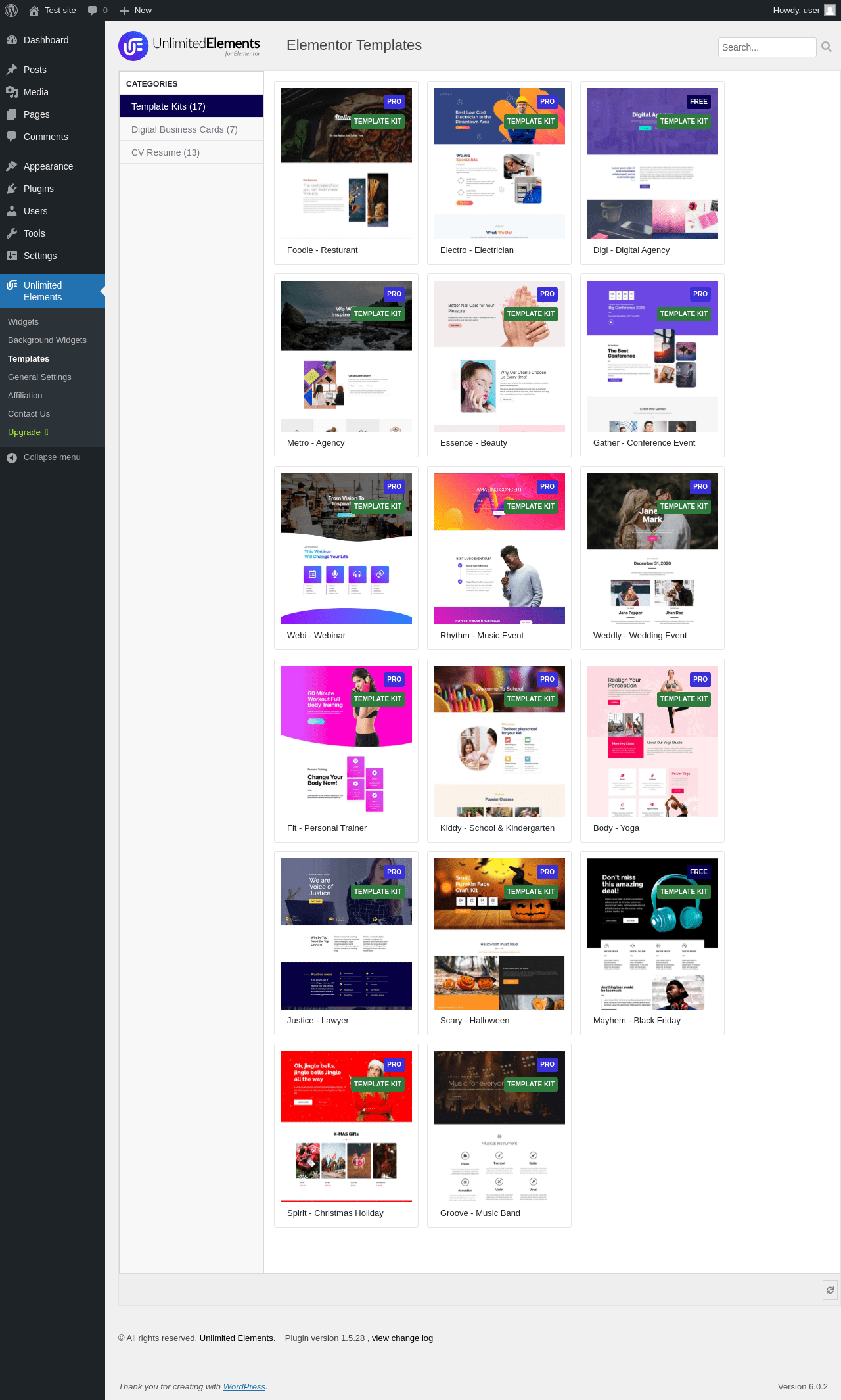Open Essence - Beauty template thumbnail
The height and width of the screenshot is (1400, 841).
click(x=499, y=356)
